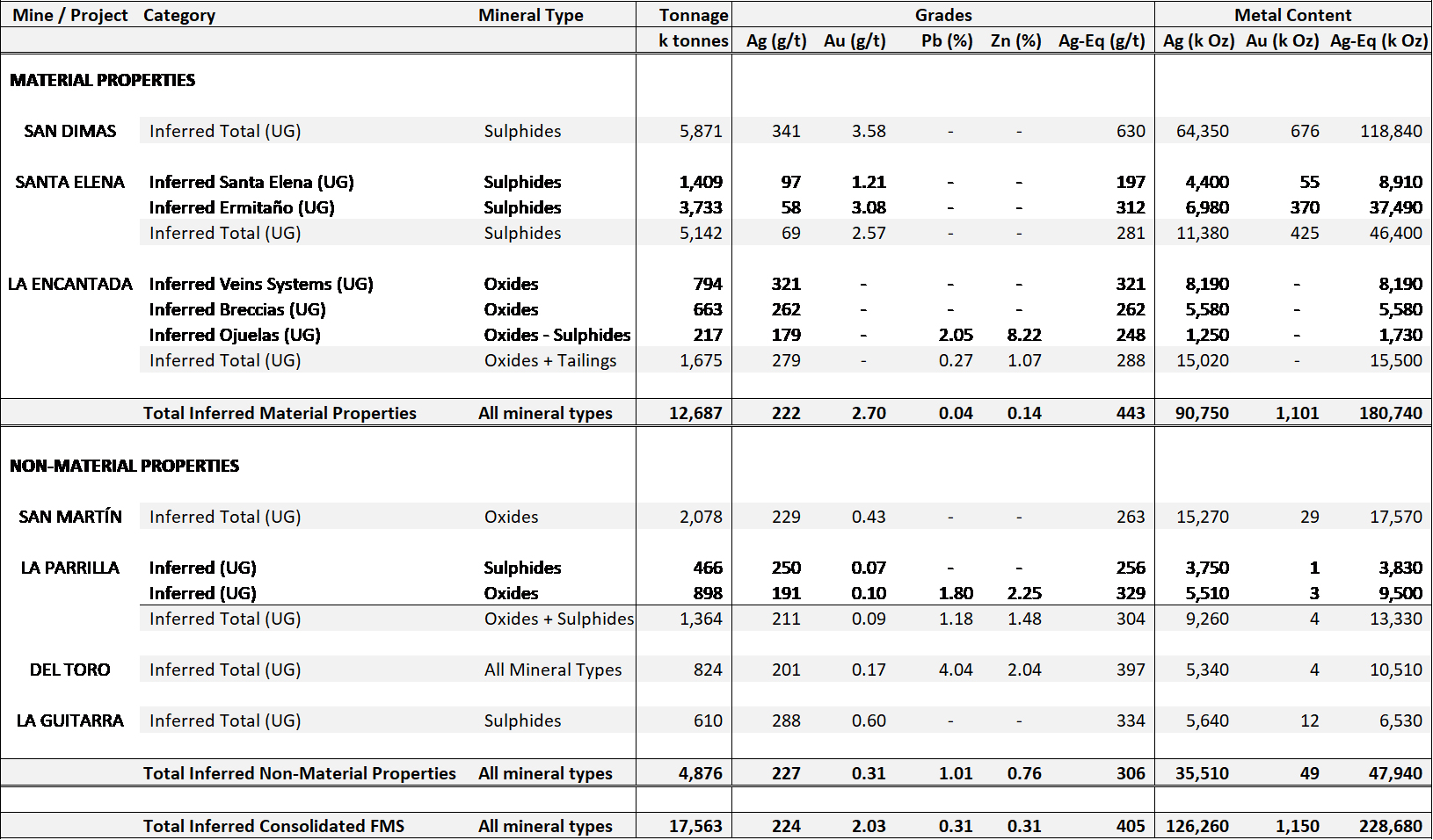Click the 'Ag-Eq (k Oz)' column header
Screen dimensions: 1433x840
[1379, 40]
